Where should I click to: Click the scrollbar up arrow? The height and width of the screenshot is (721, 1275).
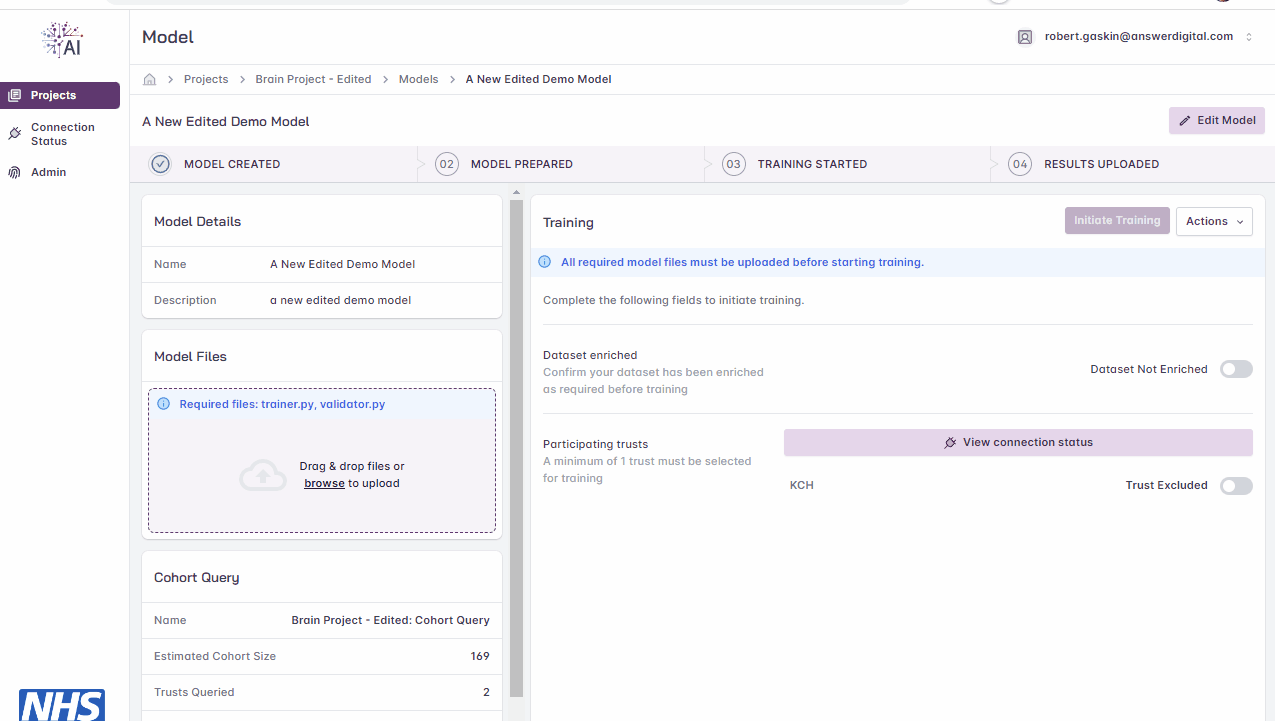516,192
